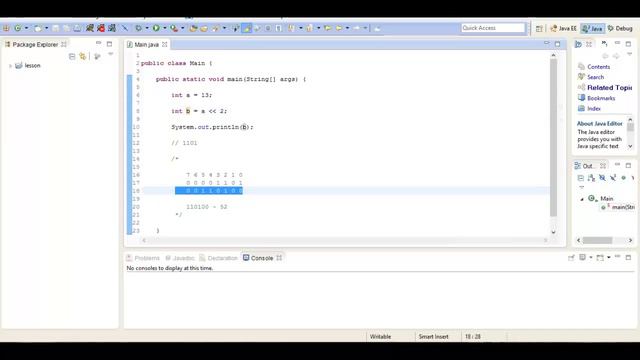This screenshot has height=360, width=640.
Task: Click Display Selected Console icon
Action: pos(582,258)
